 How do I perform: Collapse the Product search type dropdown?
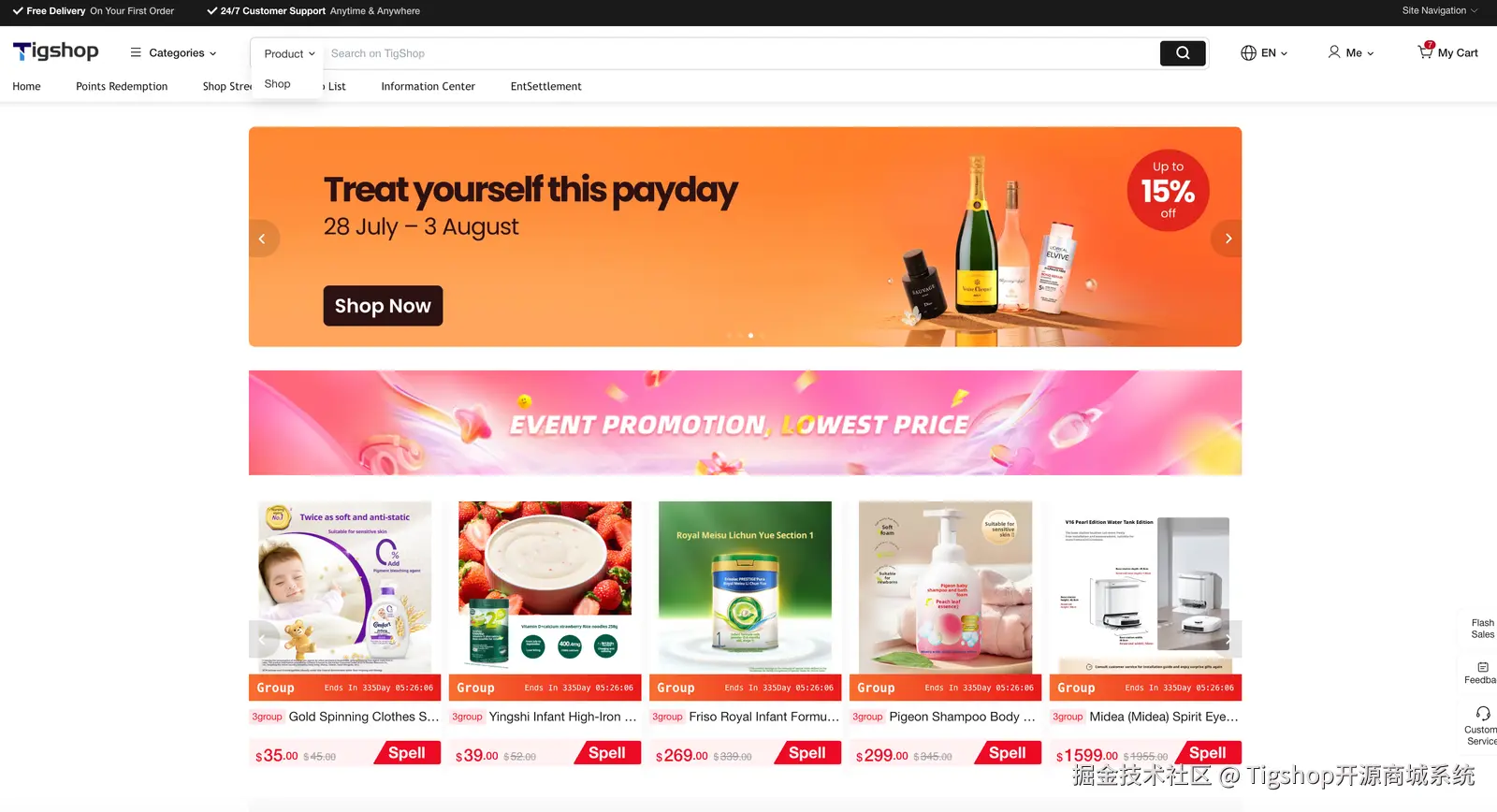tap(289, 54)
